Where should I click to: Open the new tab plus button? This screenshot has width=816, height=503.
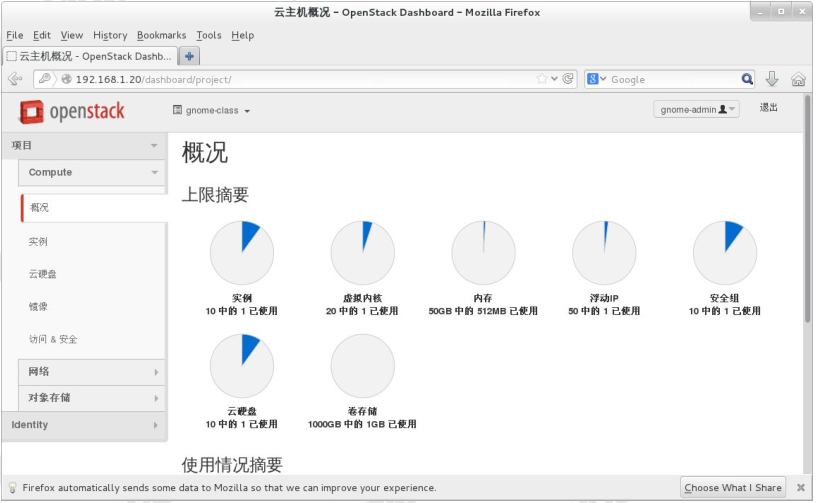pos(189,56)
